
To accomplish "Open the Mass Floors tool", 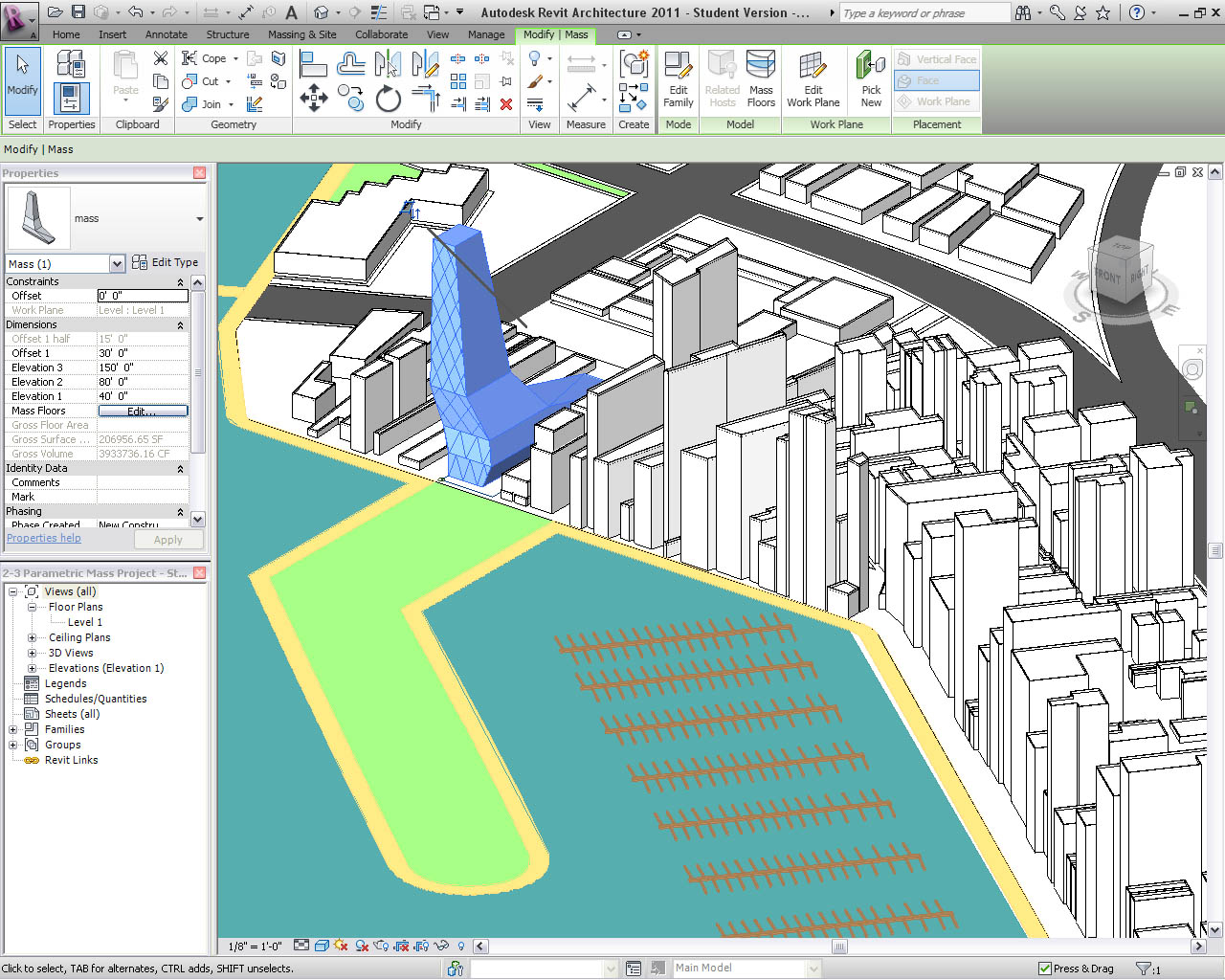I will click(761, 79).
